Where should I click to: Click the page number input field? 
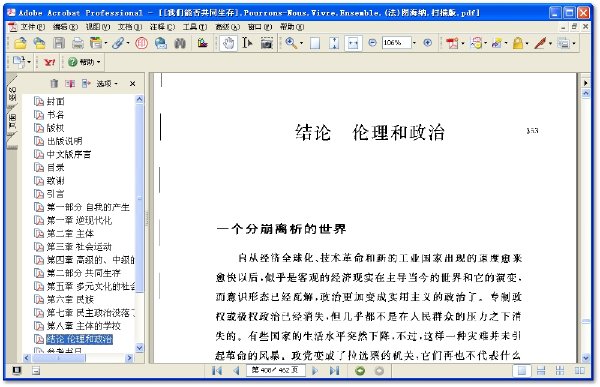point(276,370)
